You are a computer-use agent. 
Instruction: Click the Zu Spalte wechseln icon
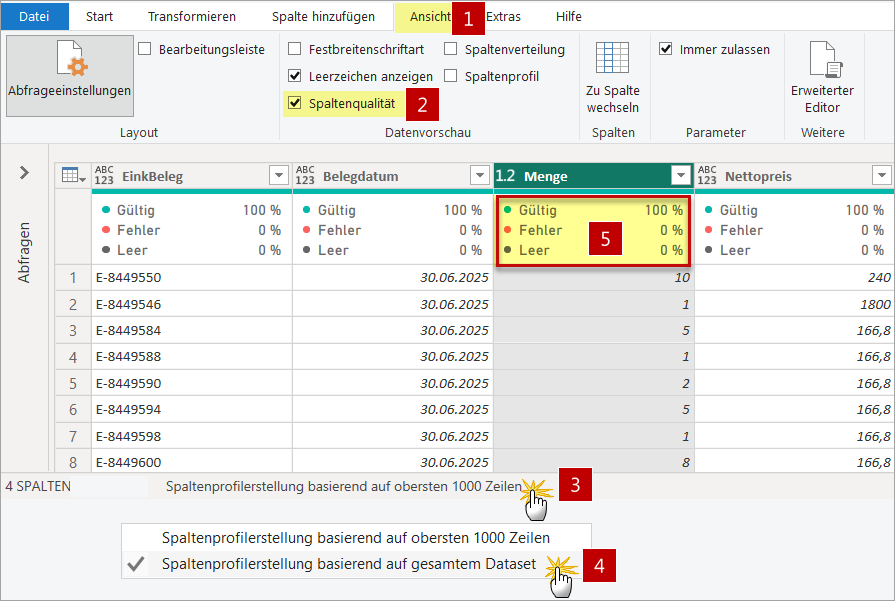612,60
